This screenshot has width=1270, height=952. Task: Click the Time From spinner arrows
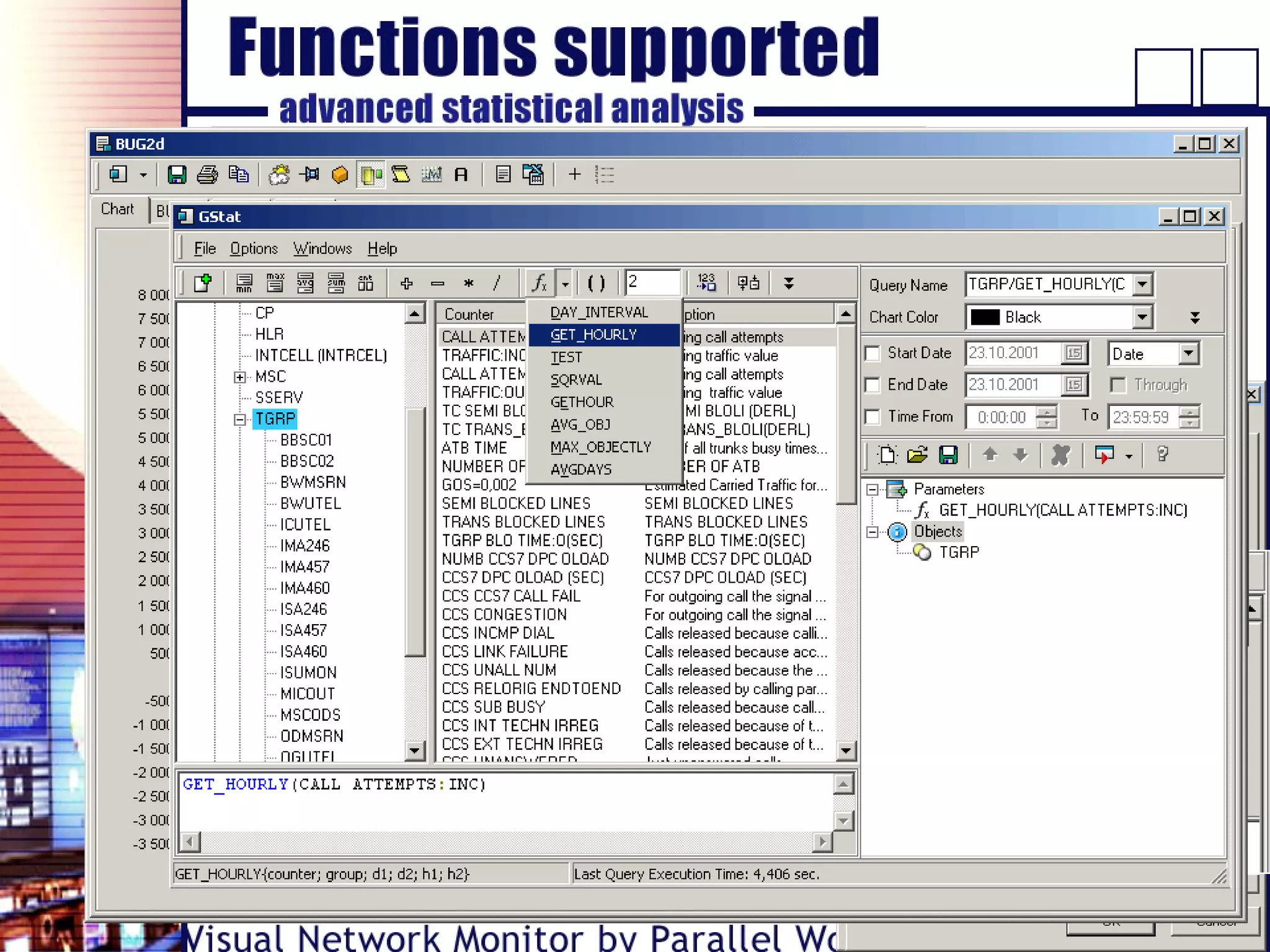1047,416
